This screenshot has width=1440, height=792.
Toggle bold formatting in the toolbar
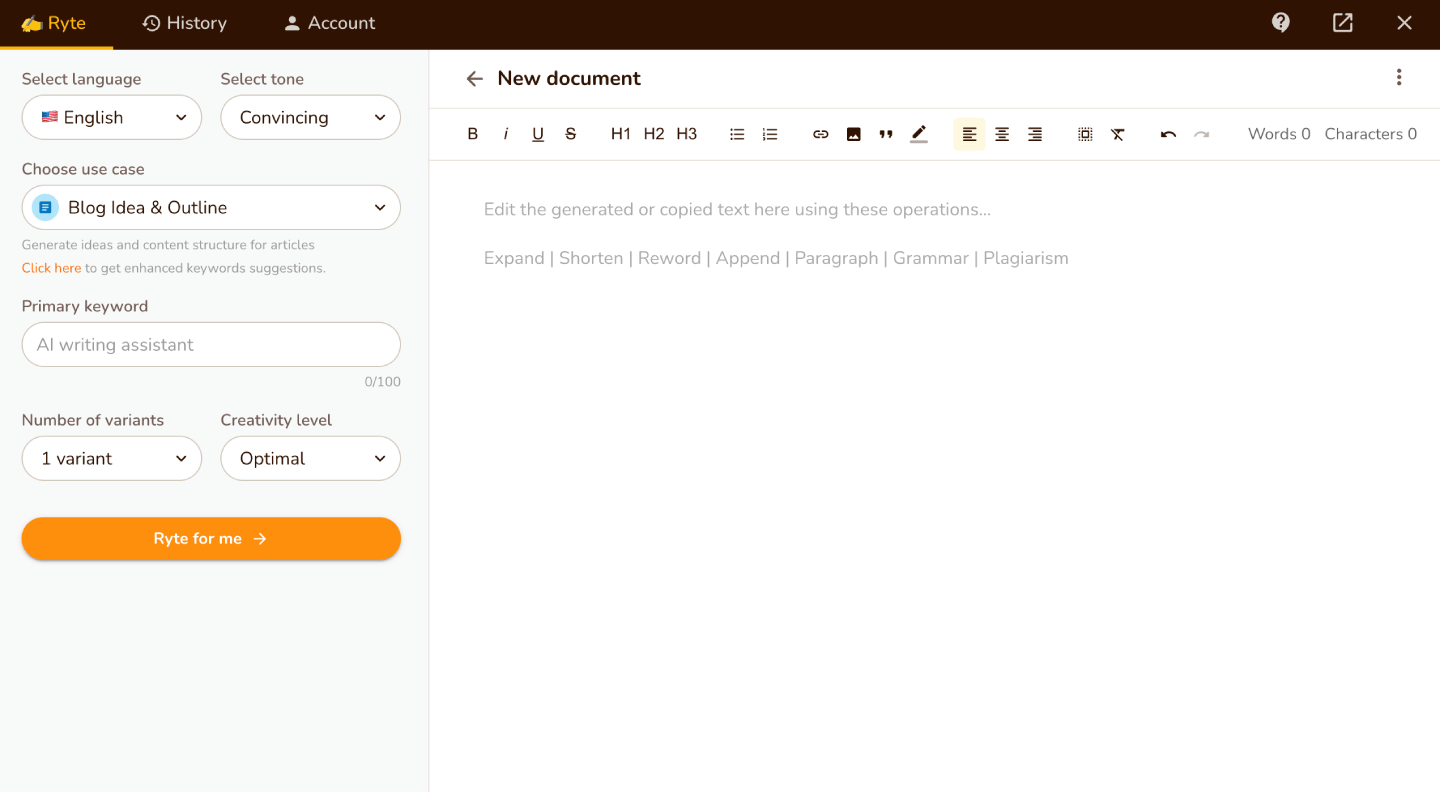[x=473, y=134]
